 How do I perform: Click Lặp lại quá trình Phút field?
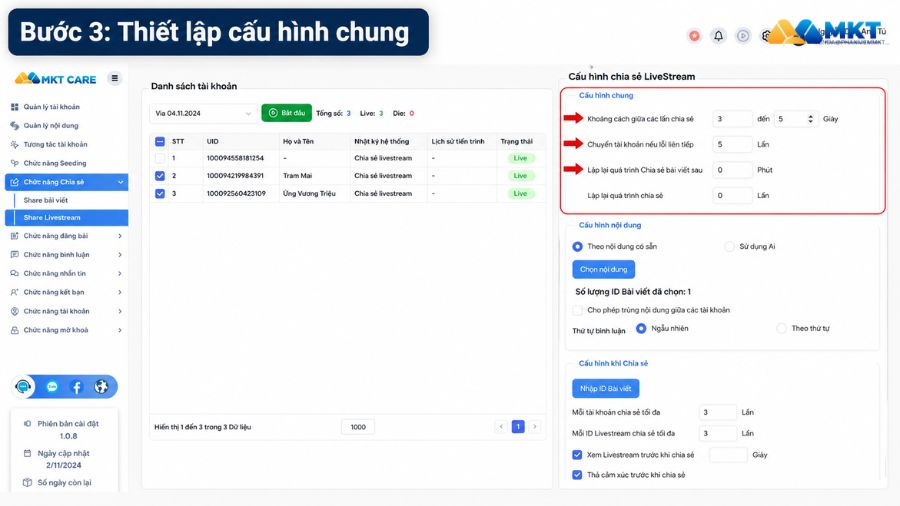(732, 170)
